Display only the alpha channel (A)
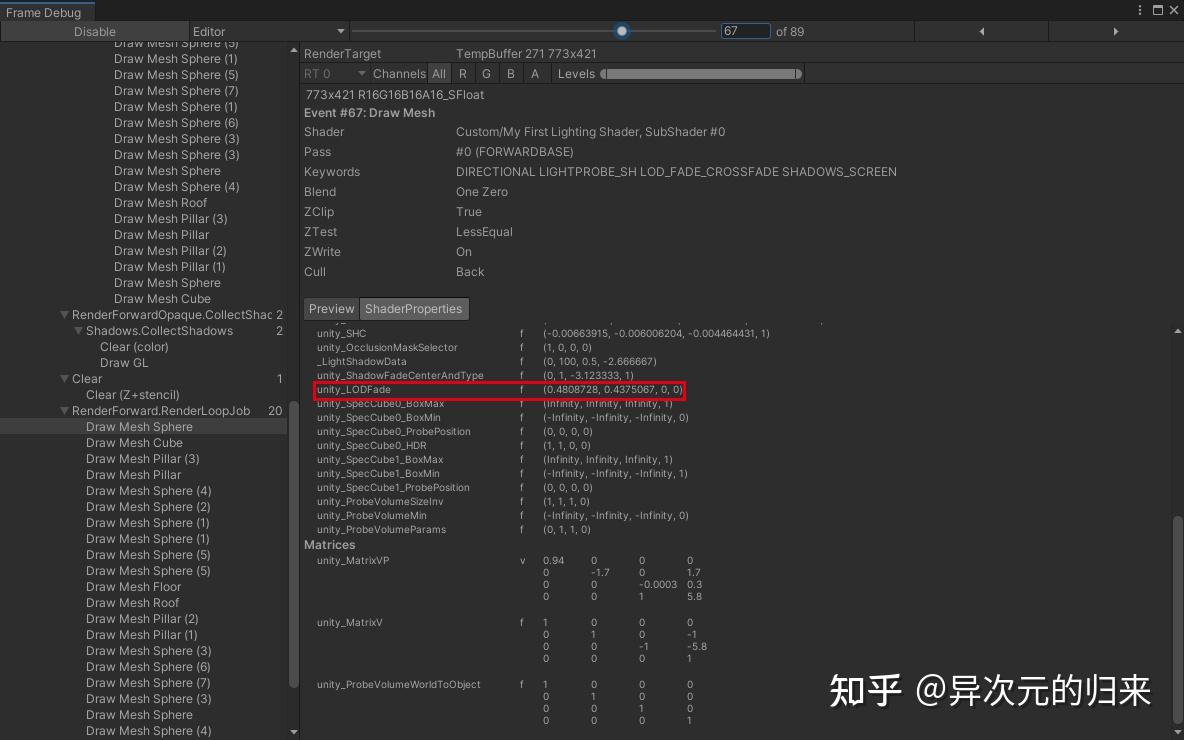Viewport: 1184px width, 740px height. coord(535,73)
